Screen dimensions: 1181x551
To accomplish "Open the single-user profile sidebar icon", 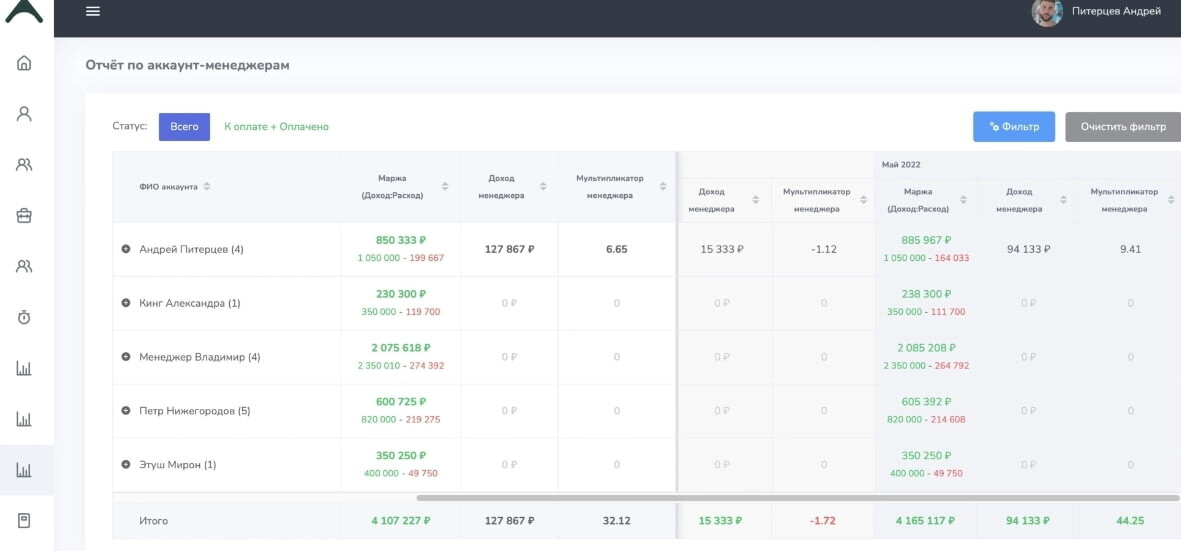I will (x=25, y=113).
